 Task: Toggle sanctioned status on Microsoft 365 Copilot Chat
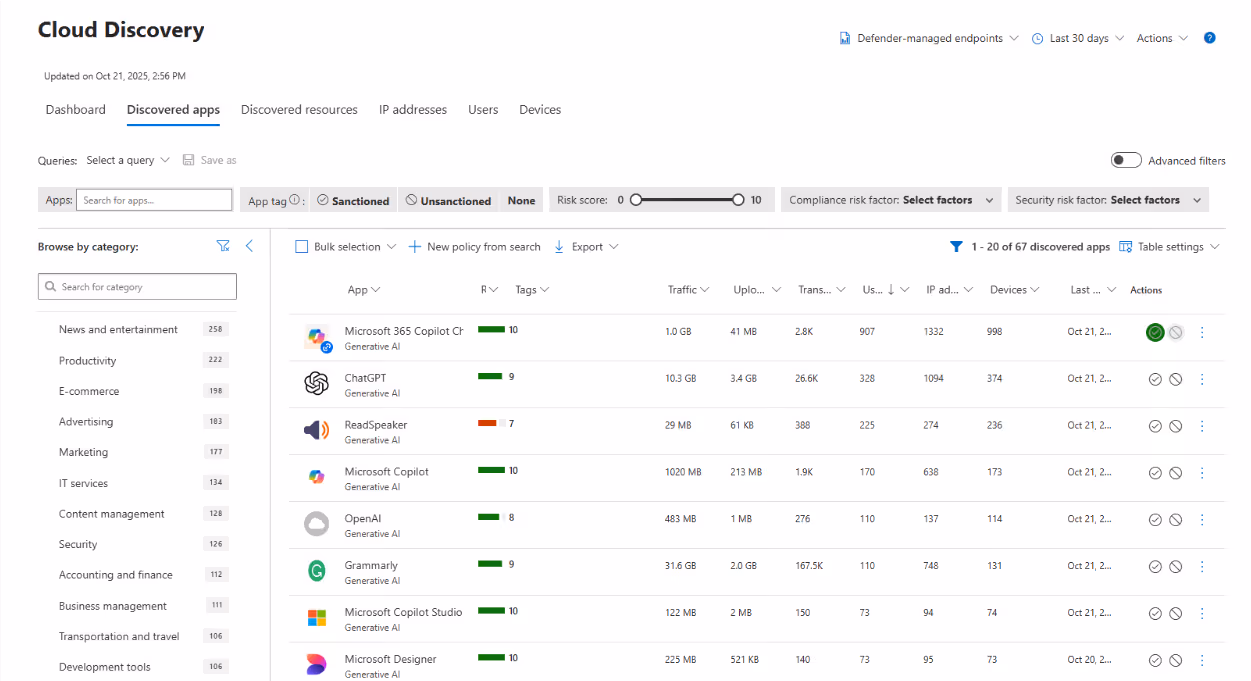click(1155, 332)
